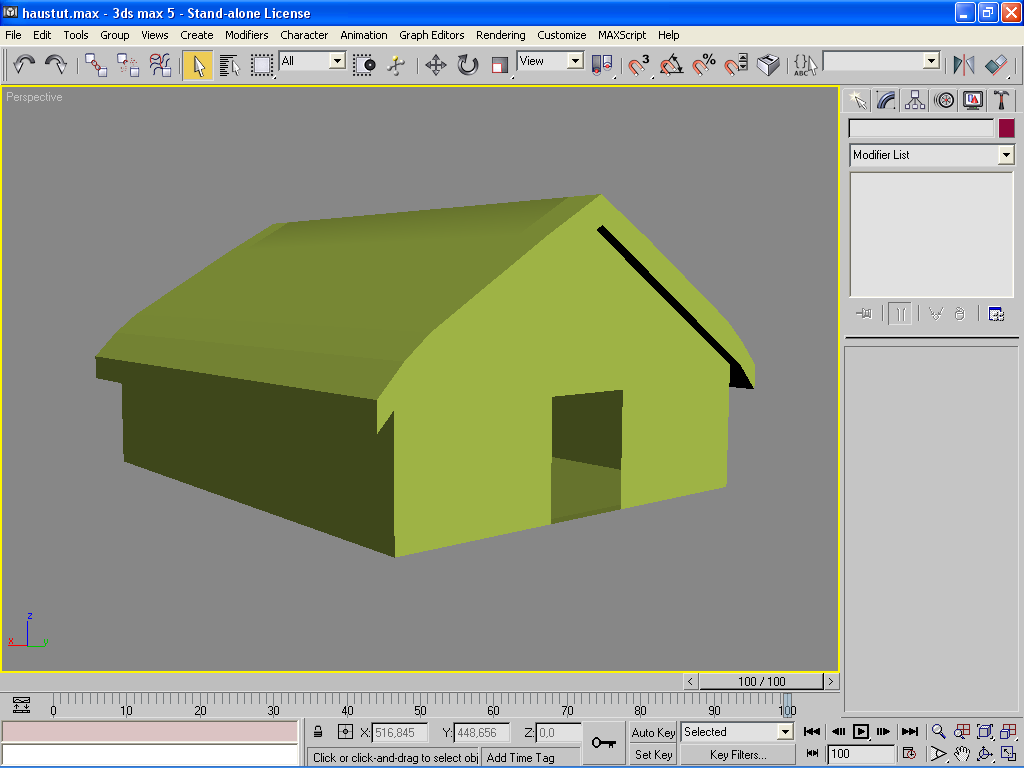Screen dimensions: 1024x768
Task: Switch to the Utilities hammer tab
Action: (1001, 100)
